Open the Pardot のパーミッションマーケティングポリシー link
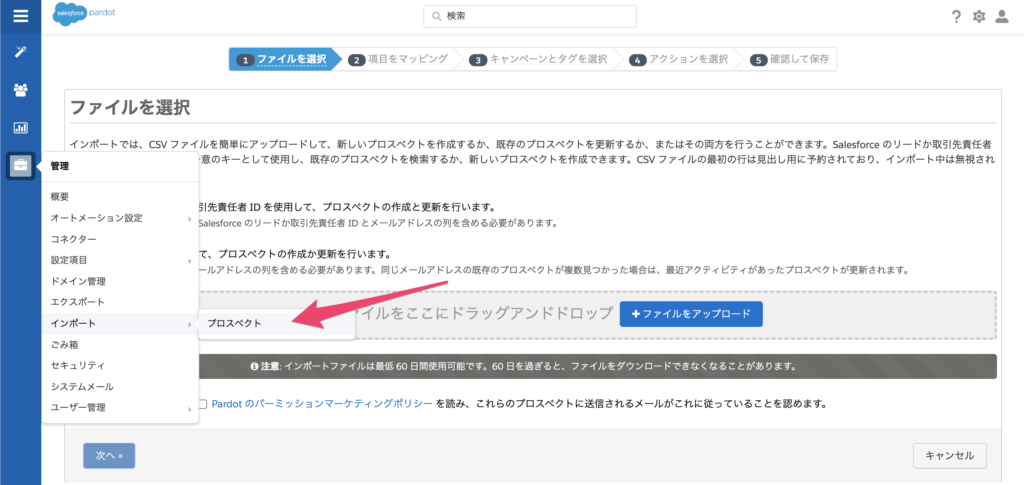This screenshot has height=485, width=1024. click(x=322, y=403)
